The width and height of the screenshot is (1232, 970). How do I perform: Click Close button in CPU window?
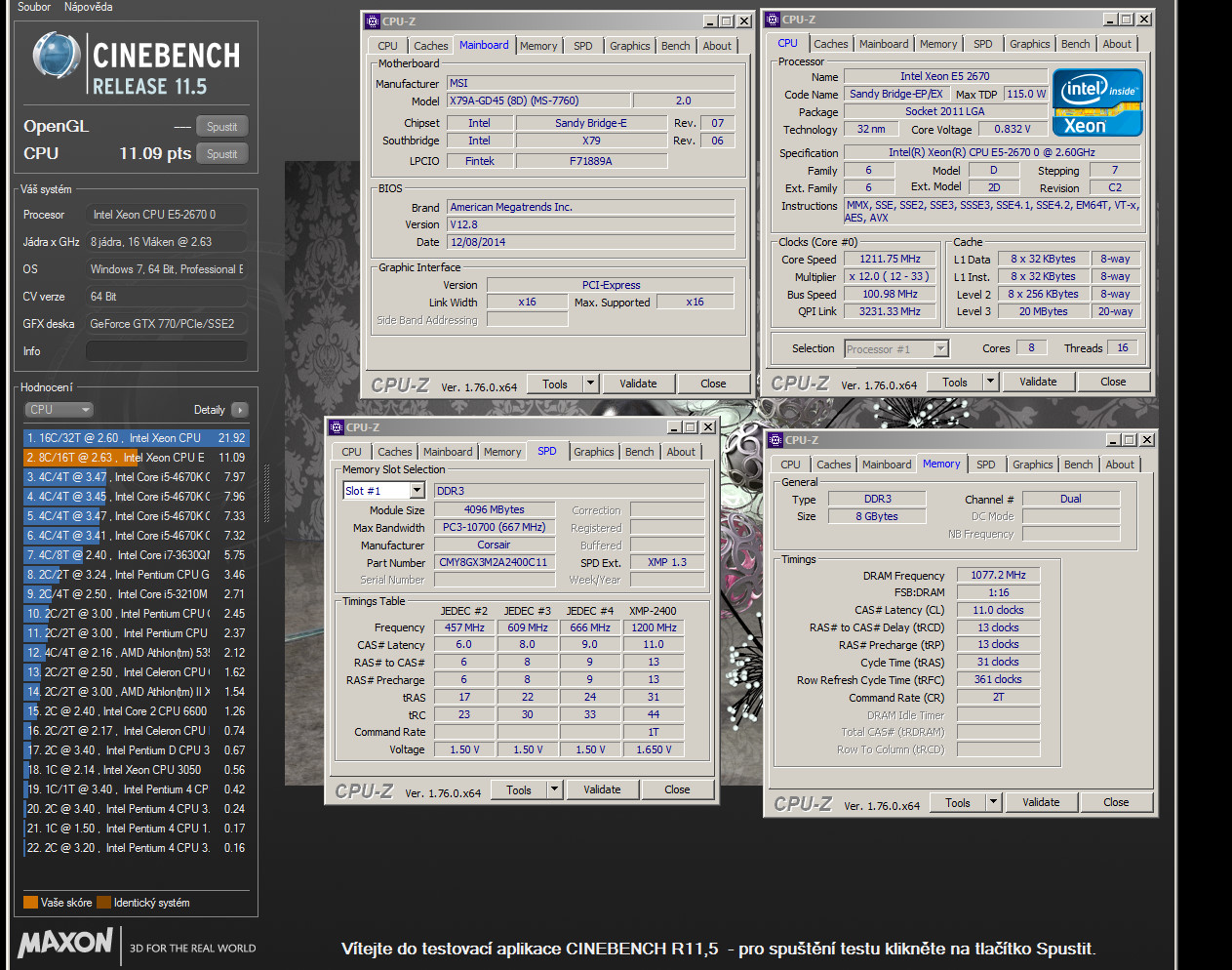click(1113, 383)
